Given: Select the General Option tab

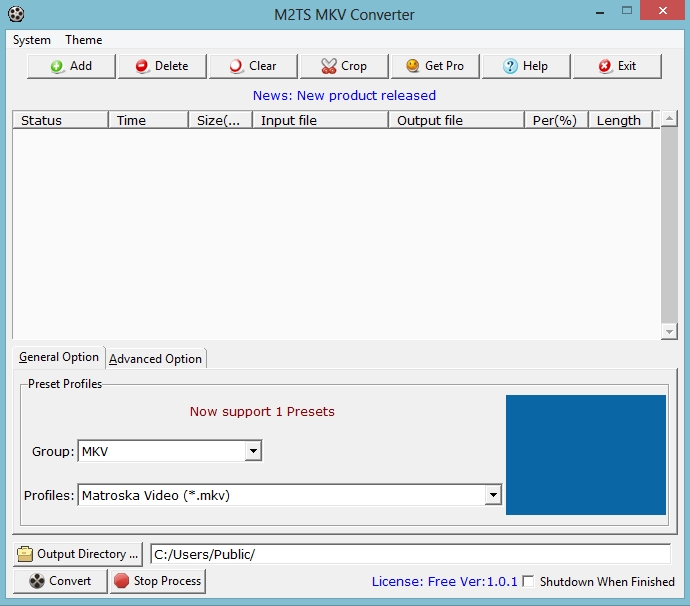Looking at the screenshot, I should click(x=59, y=358).
